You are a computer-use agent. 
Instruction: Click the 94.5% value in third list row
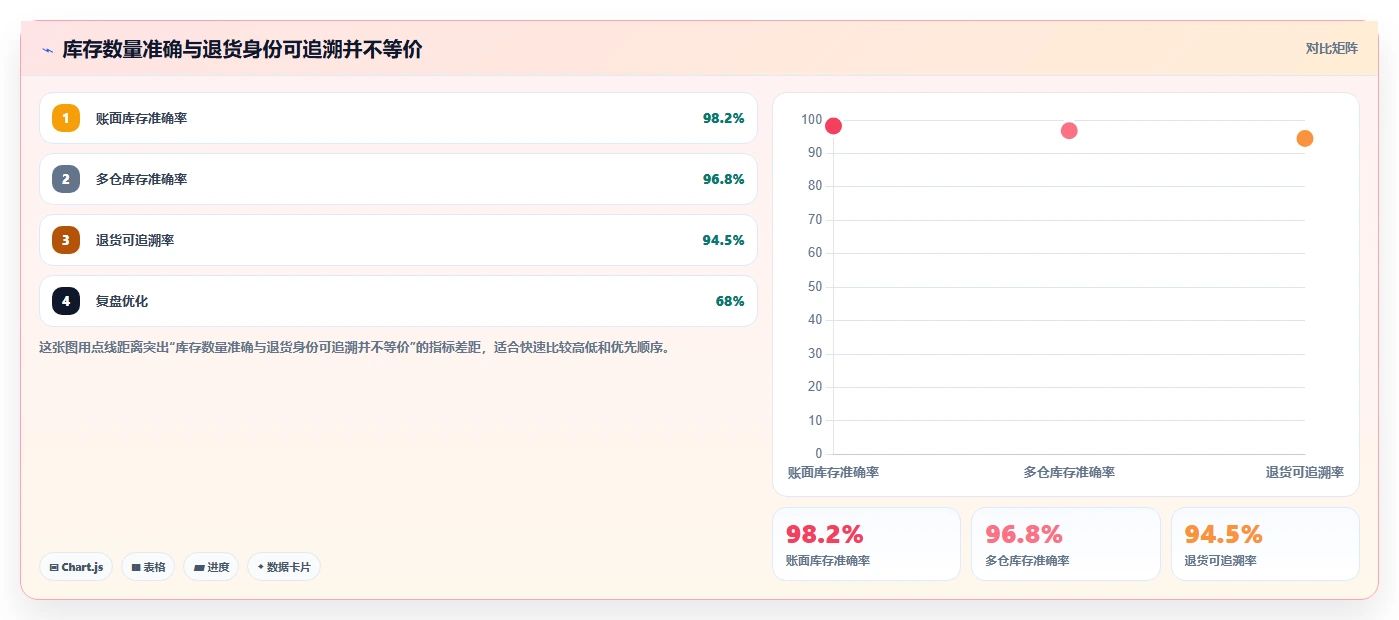coord(723,240)
